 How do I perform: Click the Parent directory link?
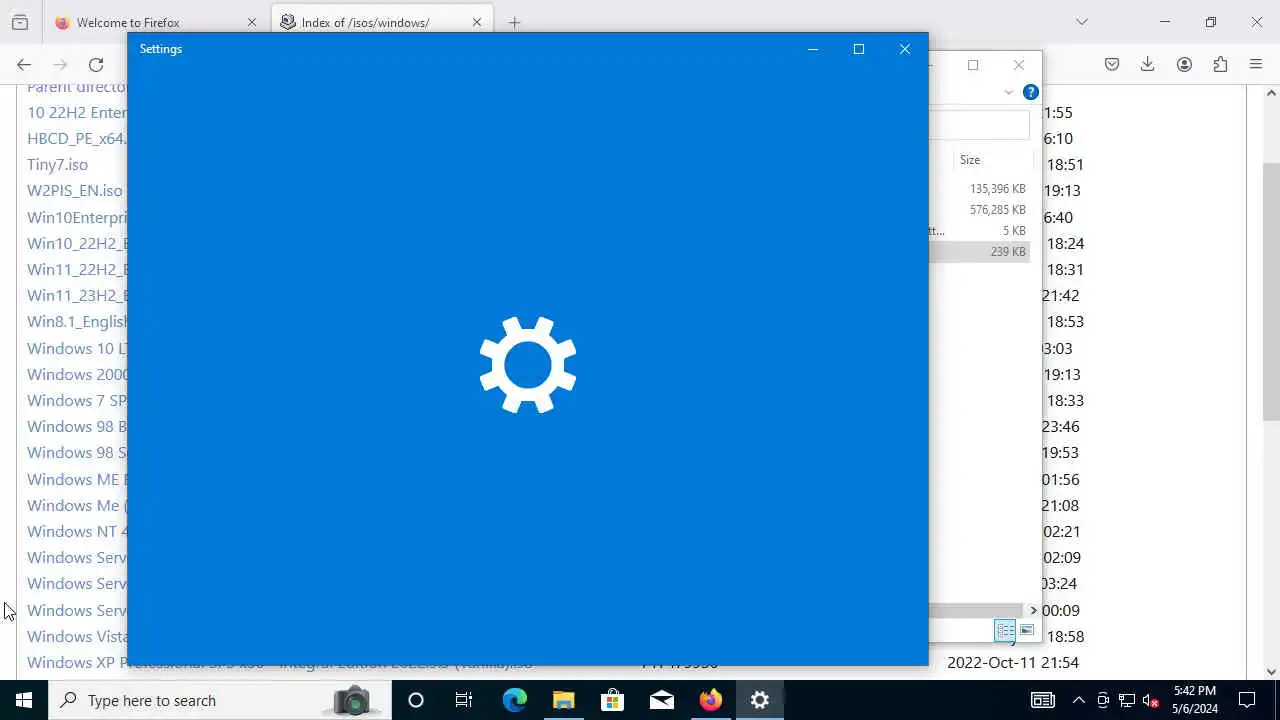[77, 88]
